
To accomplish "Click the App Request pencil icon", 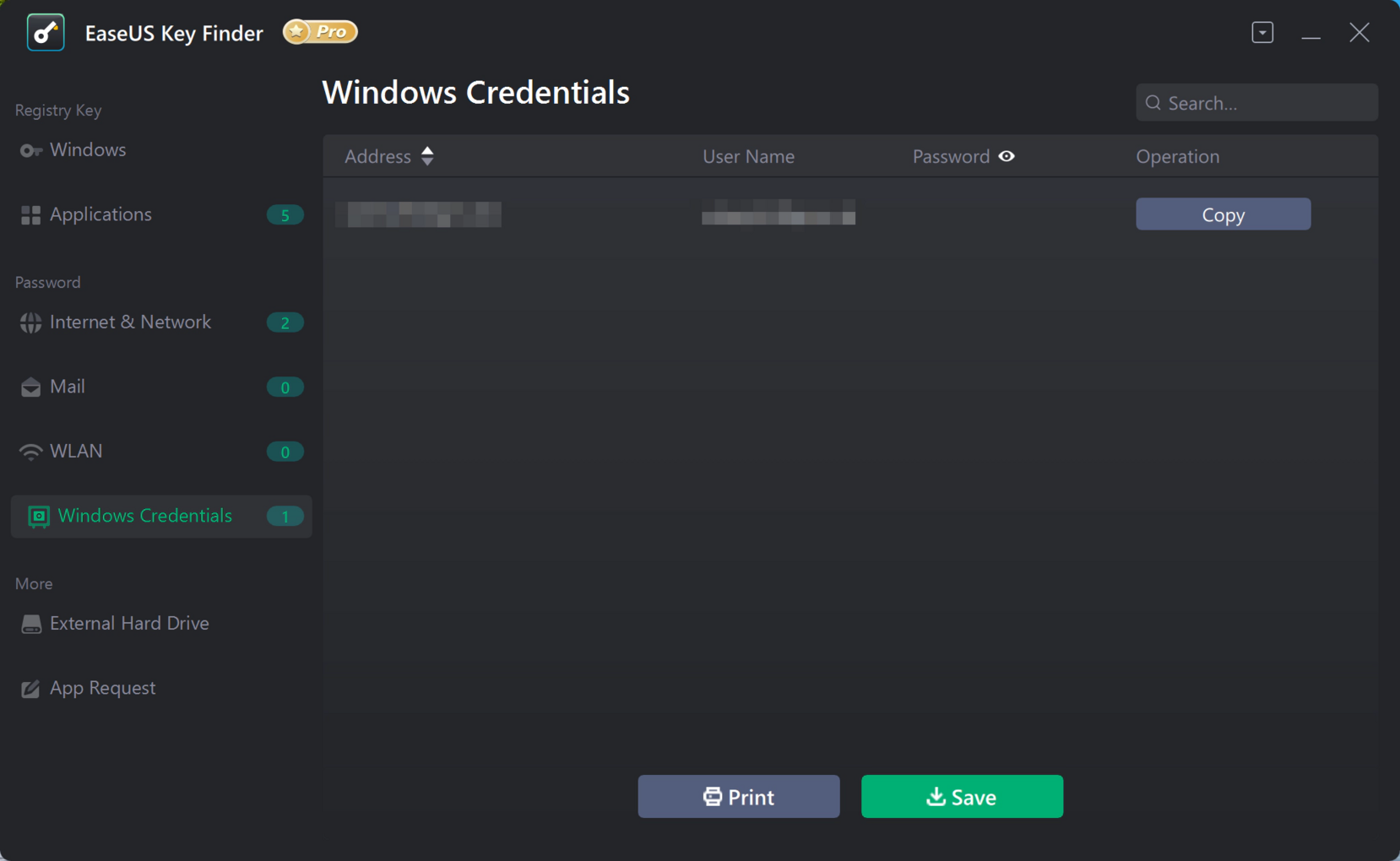I will [x=30, y=689].
